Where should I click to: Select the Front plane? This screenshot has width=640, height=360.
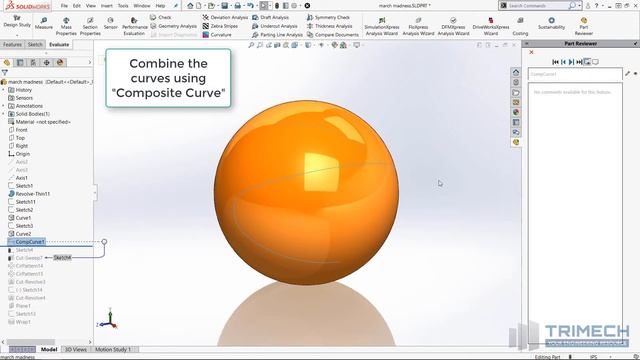18,130
